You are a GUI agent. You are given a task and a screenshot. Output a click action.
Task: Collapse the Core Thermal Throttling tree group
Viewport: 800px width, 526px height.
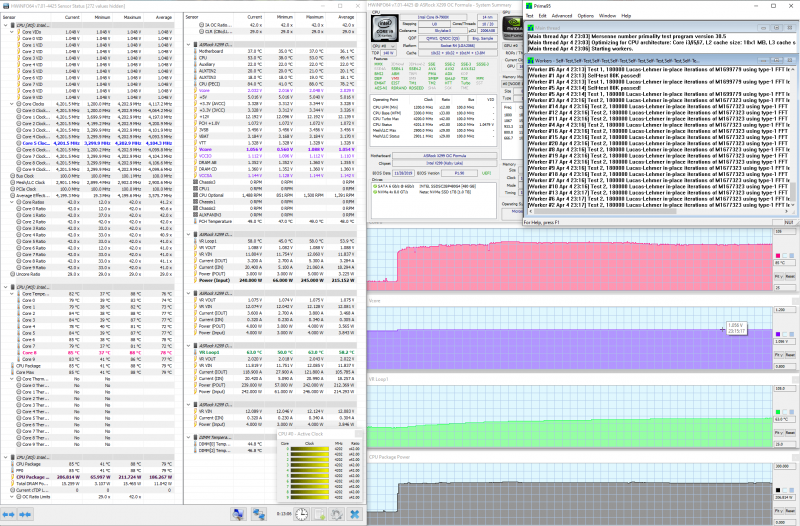point(12,379)
